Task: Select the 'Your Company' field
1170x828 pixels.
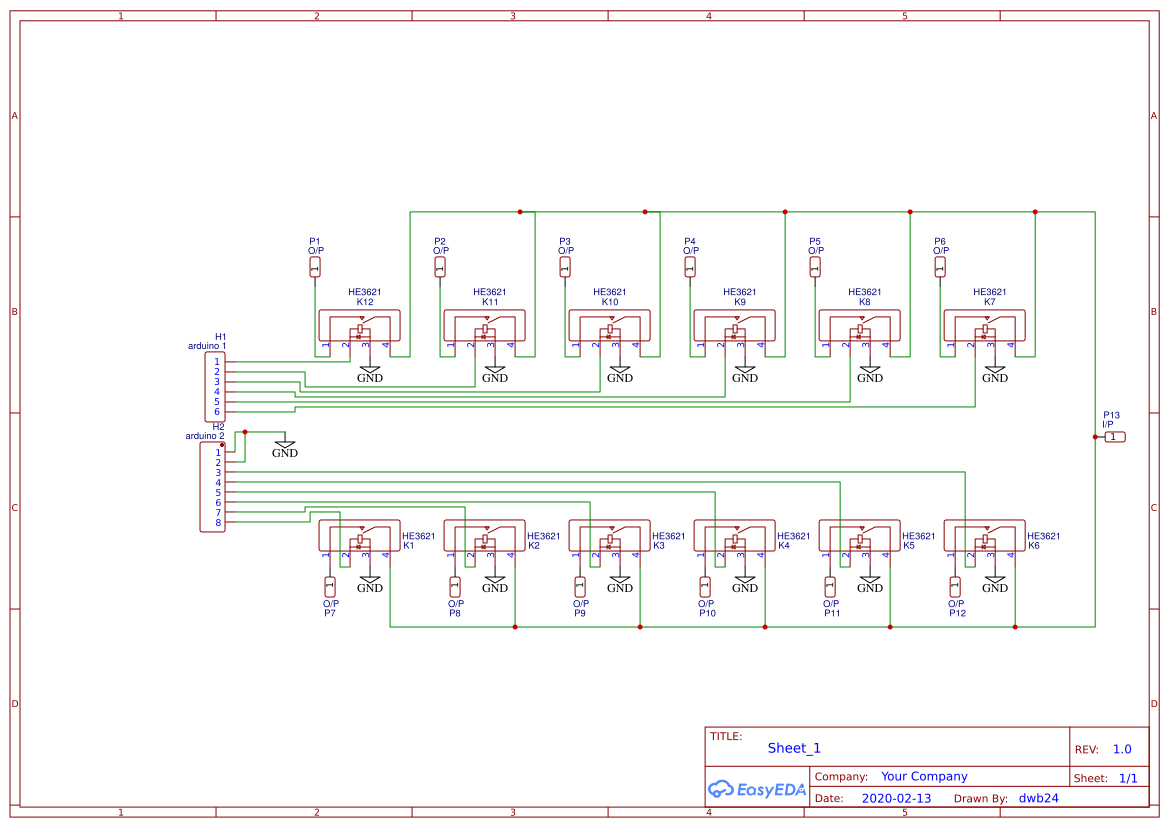Action: tap(924, 776)
